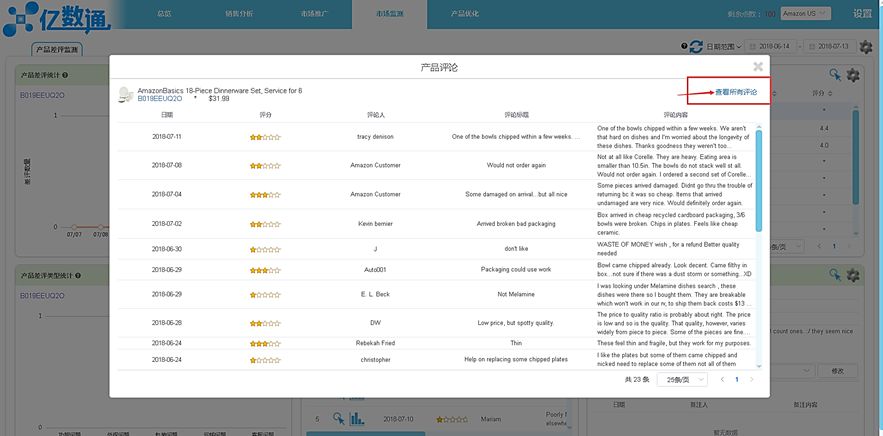
Task: Click the pointer icon in the lower-right panel header
Action: pos(835,274)
